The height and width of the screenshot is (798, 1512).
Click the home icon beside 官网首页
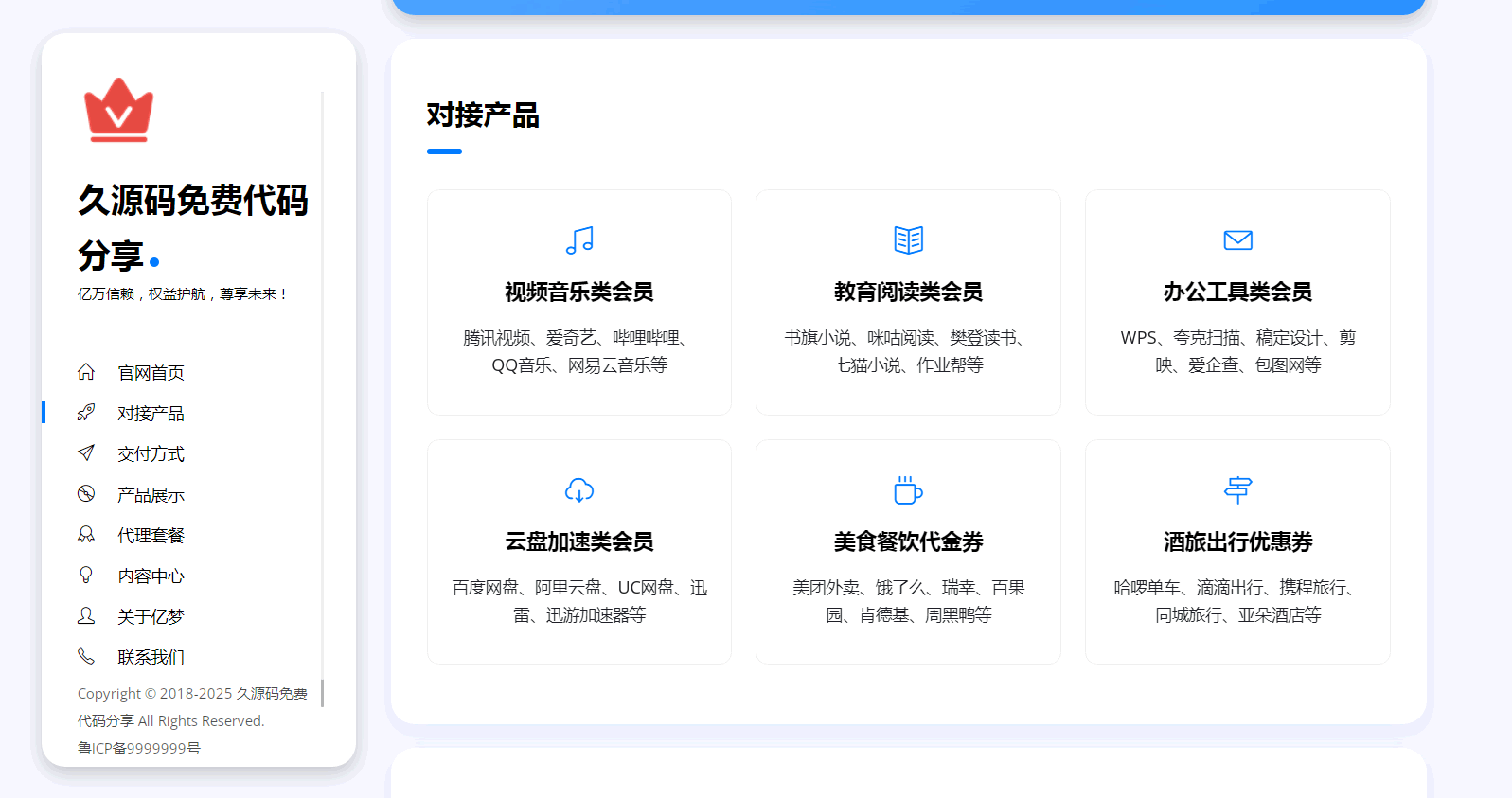tap(86, 372)
